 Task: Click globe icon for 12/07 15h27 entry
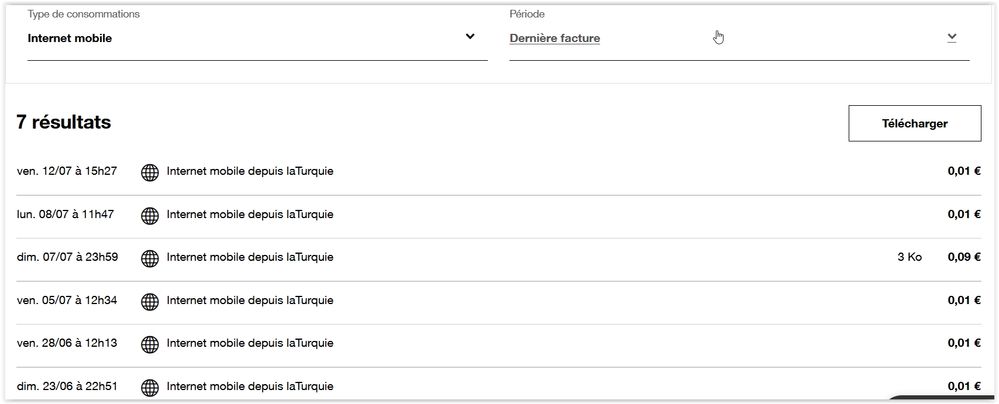[150, 172]
